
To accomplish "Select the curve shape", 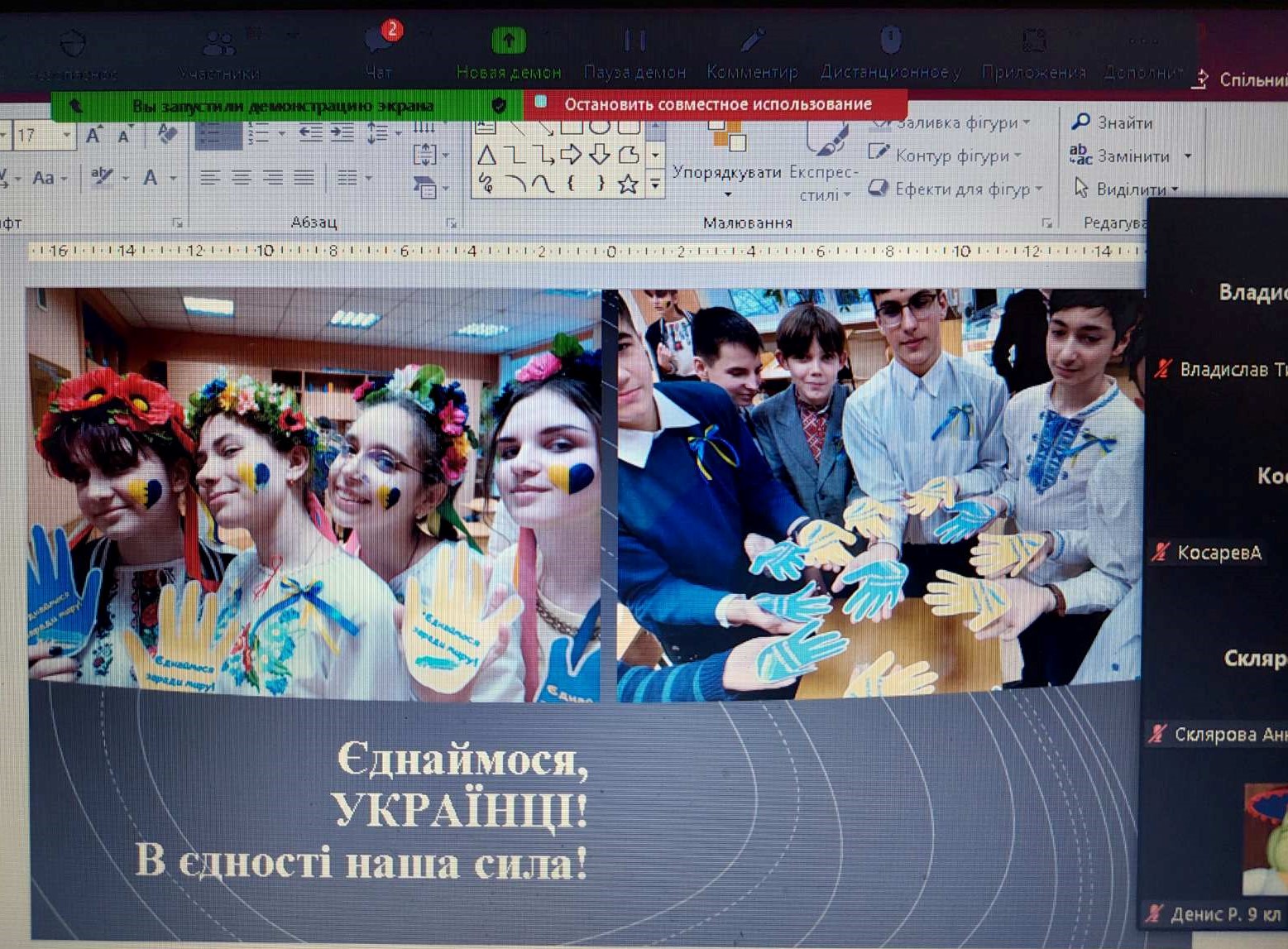I will (x=543, y=184).
